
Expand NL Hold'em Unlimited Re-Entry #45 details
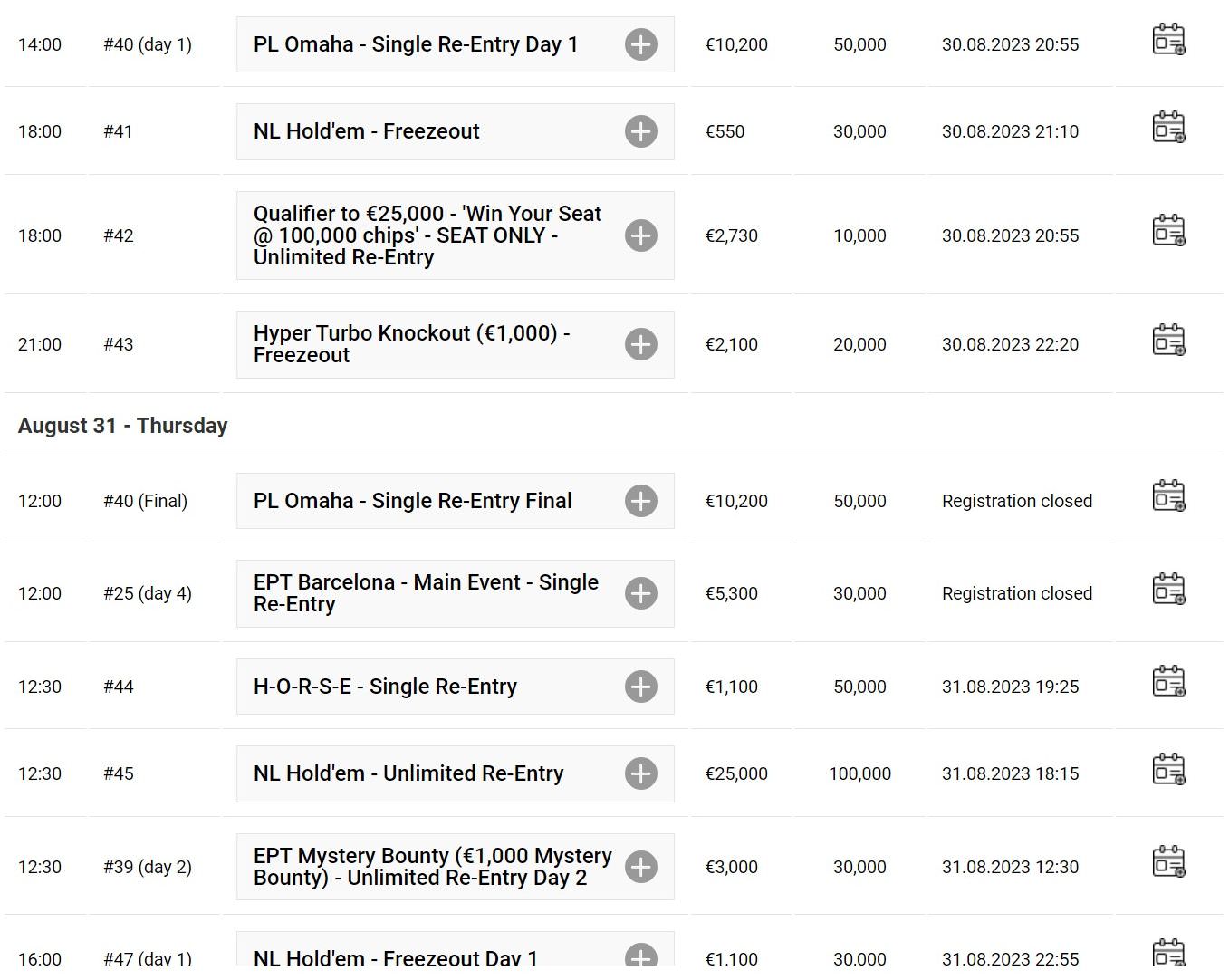pos(641,773)
